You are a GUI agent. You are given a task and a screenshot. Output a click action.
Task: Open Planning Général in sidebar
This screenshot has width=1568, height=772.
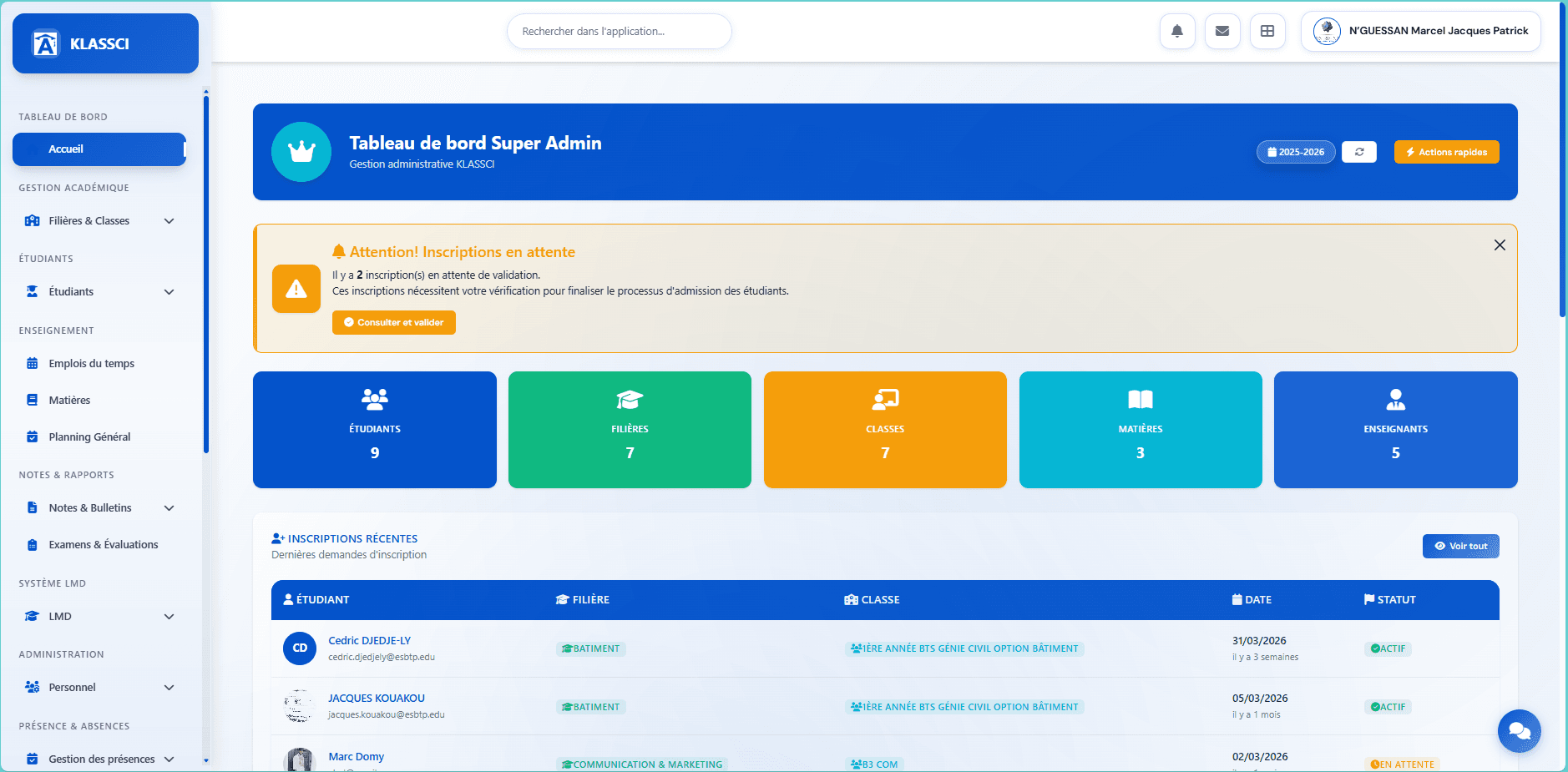(89, 437)
